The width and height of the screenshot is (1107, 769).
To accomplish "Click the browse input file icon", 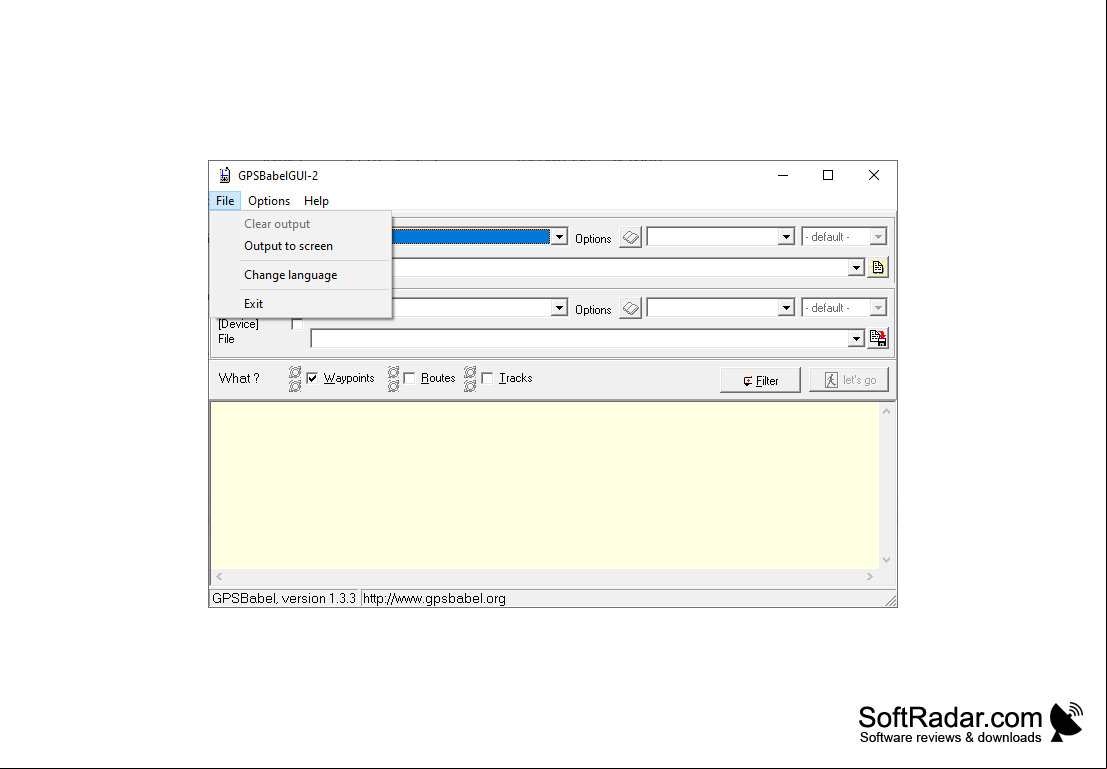I will tap(878, 267).
